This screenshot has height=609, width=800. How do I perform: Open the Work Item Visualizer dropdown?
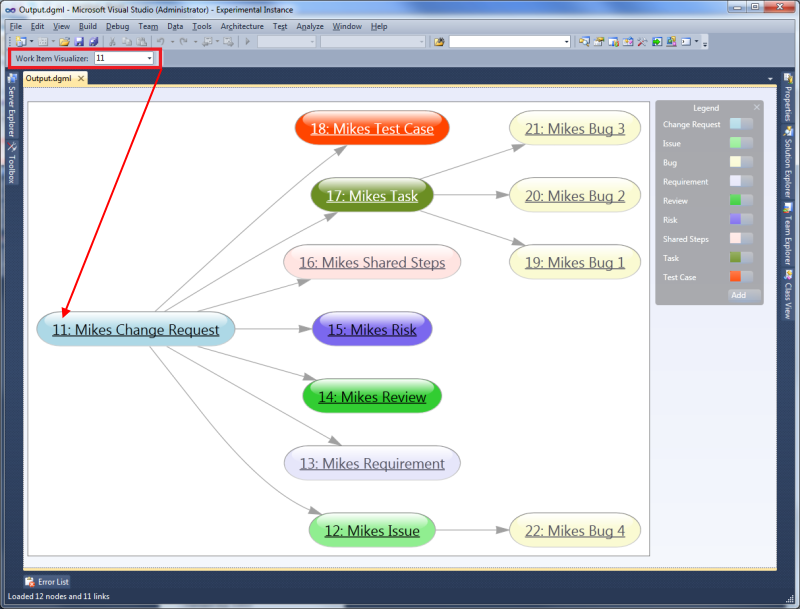click(150, 59)
